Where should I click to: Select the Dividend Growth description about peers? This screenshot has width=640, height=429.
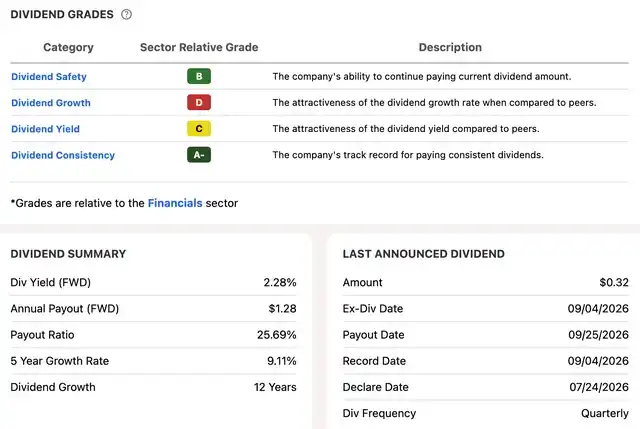[435, 103]
